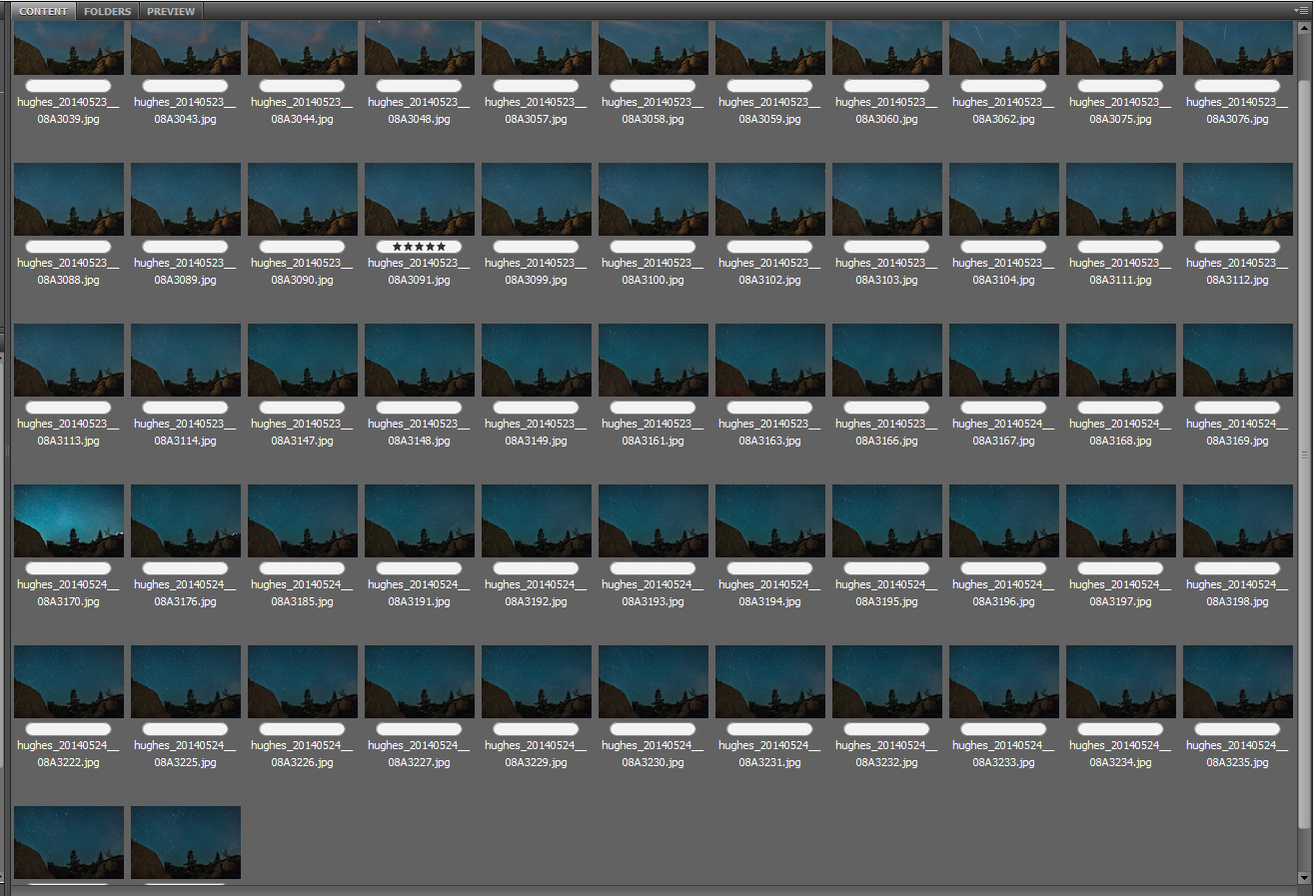The width and height of the screenshot is (1313, 896).
Task: Click the empty rating bar above 08A3075.jpg
Action: [1121, 86]
